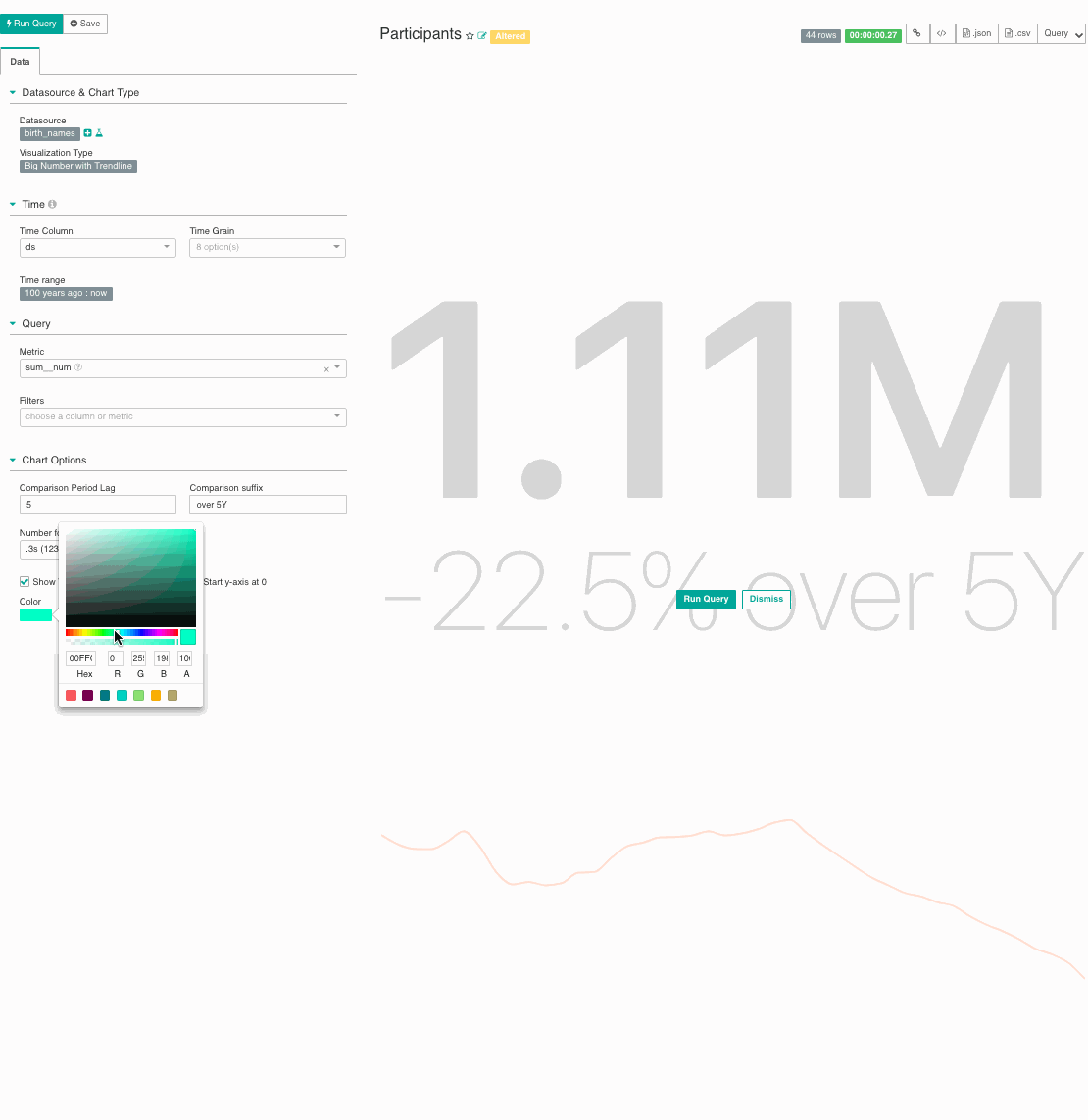The image size is (1088, 1120).
Task: Open chart properties edit icon beside title
Action: (482, 35)
